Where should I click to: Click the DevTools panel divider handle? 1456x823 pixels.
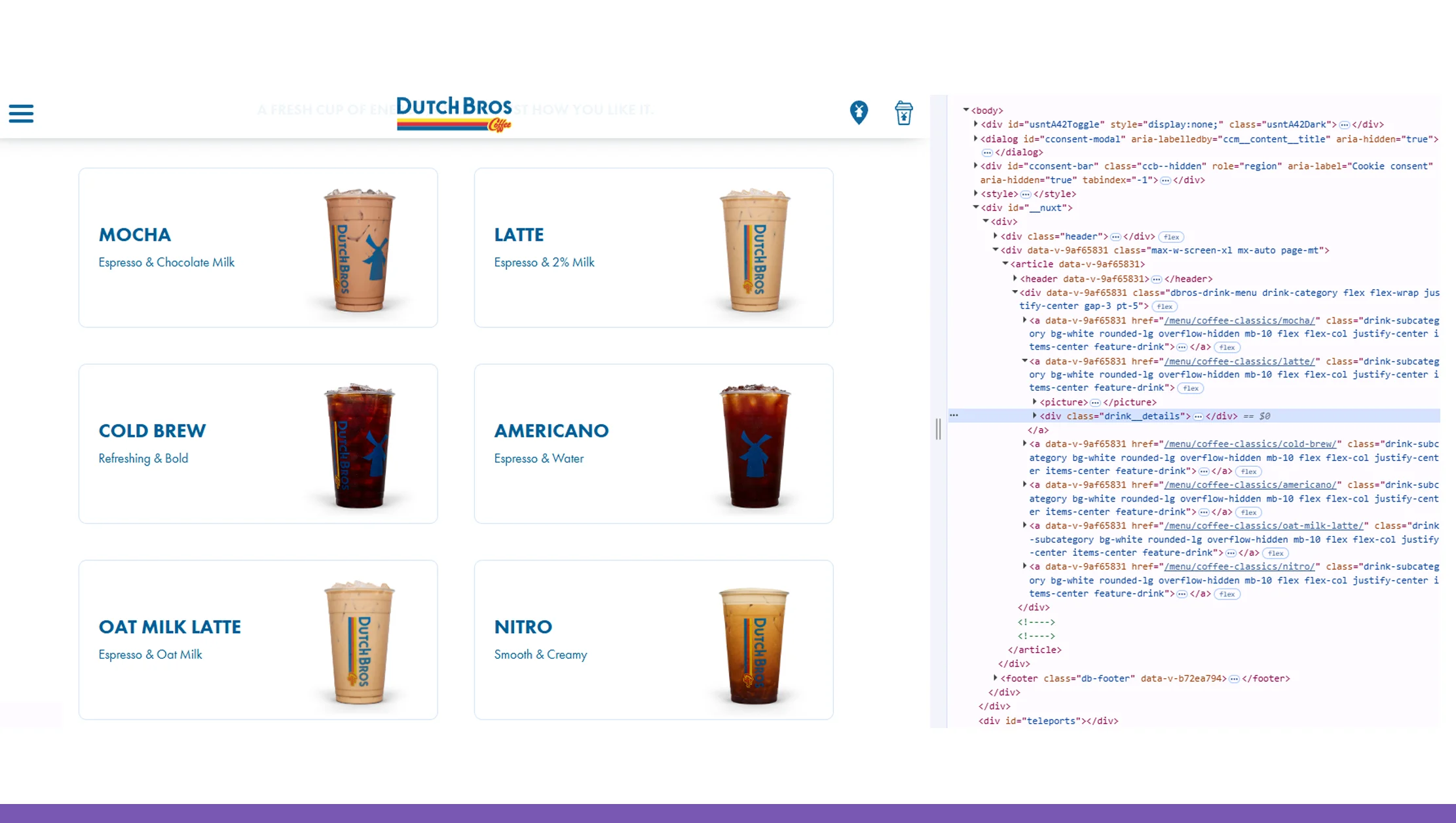(x=937, y=430)
